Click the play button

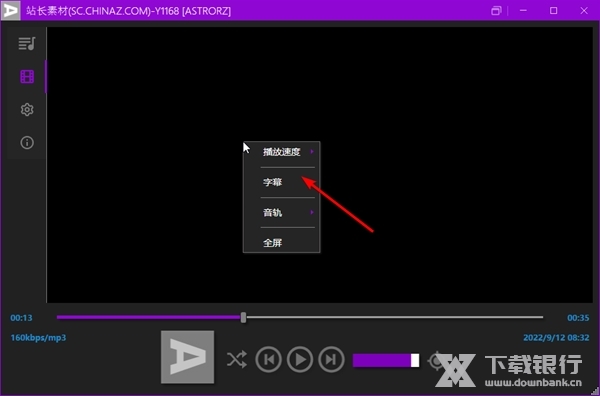(x=300, y=359)
